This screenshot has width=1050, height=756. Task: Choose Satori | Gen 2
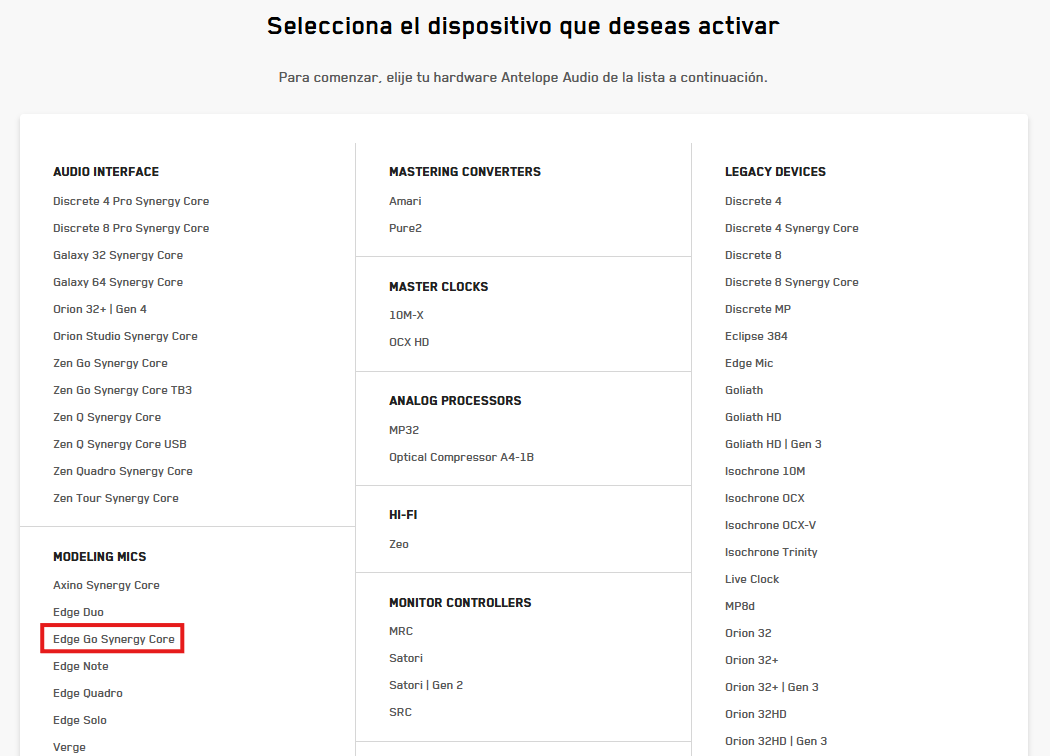point(426,685)
